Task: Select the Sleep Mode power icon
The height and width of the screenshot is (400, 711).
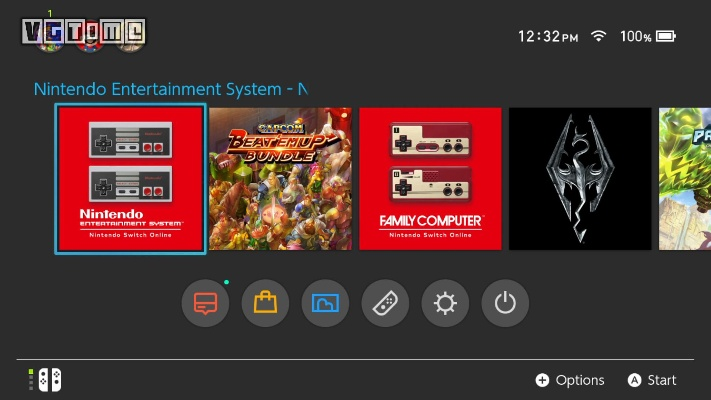Action: [505, 303]
